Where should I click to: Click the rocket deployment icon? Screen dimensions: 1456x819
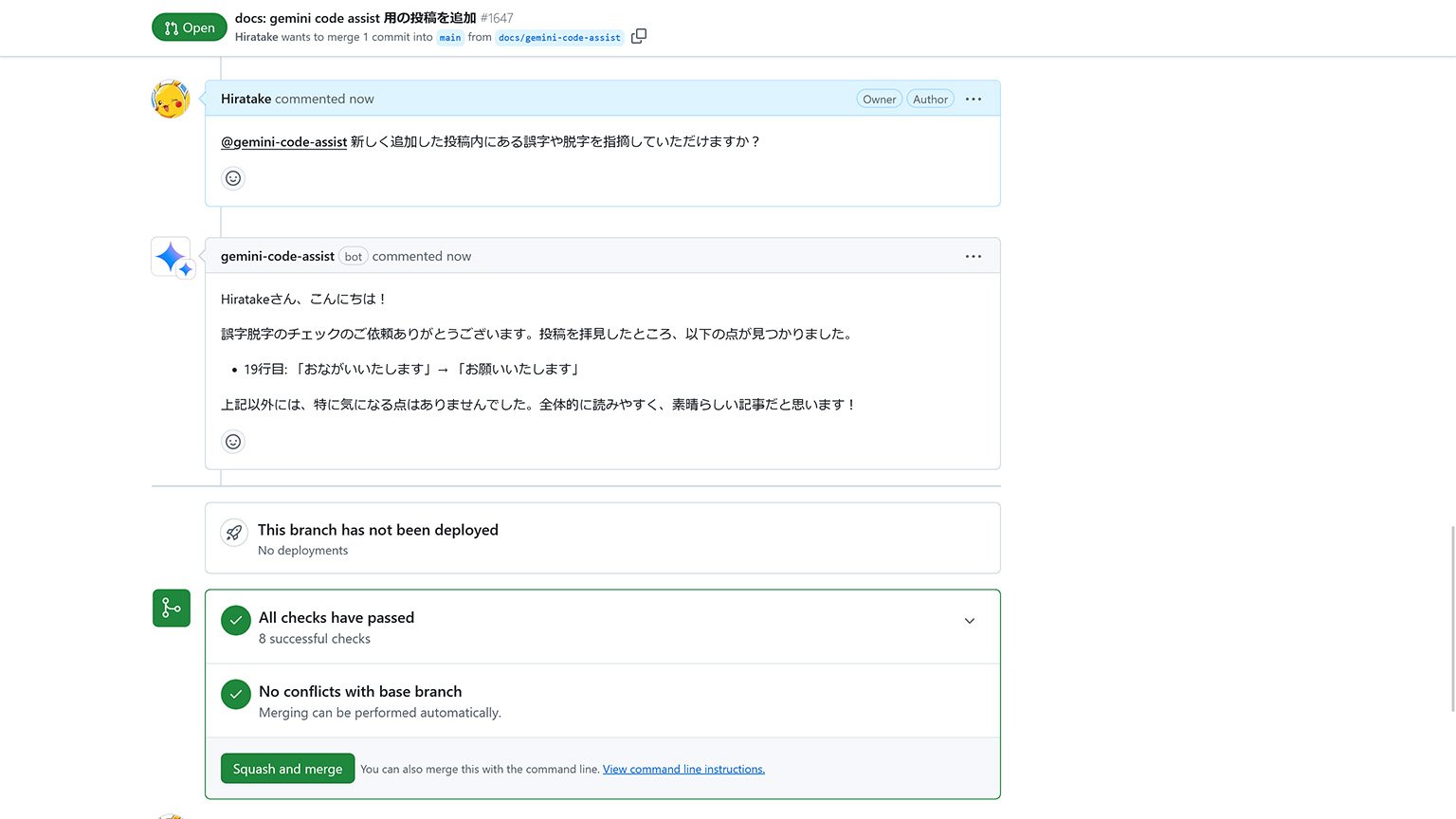(234, 533)
